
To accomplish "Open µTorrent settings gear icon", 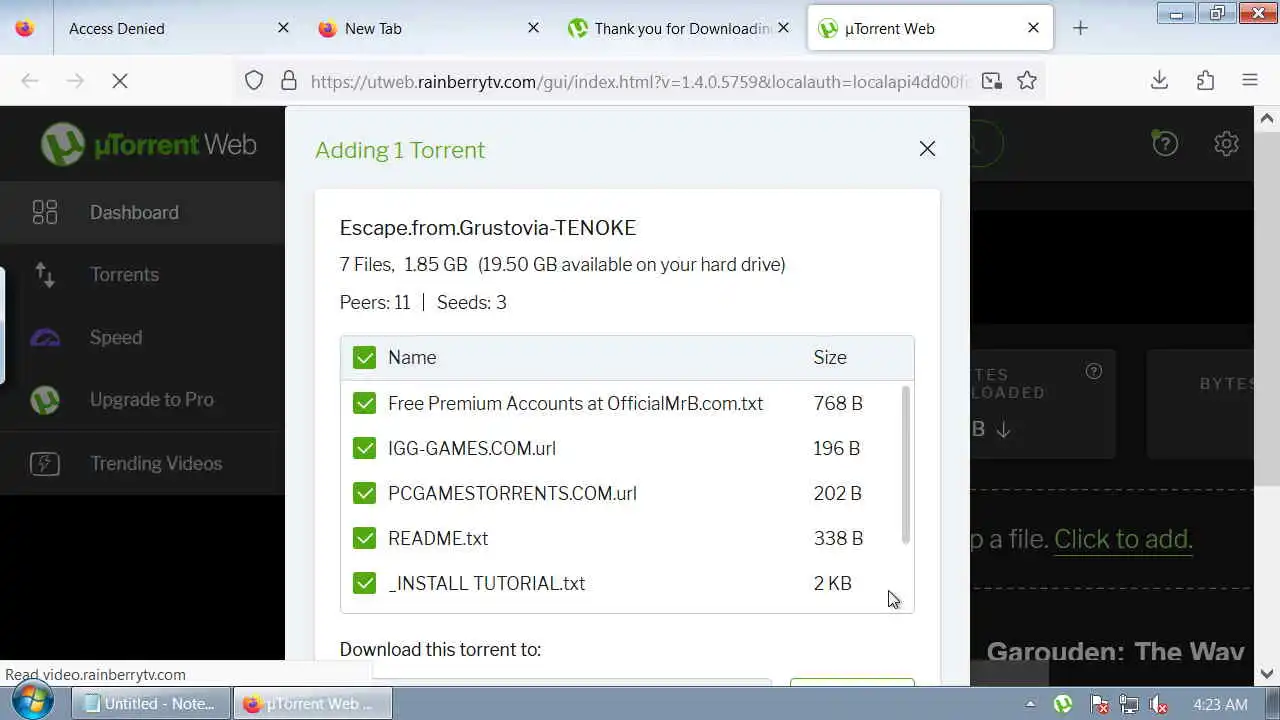I will (1226, 144).
